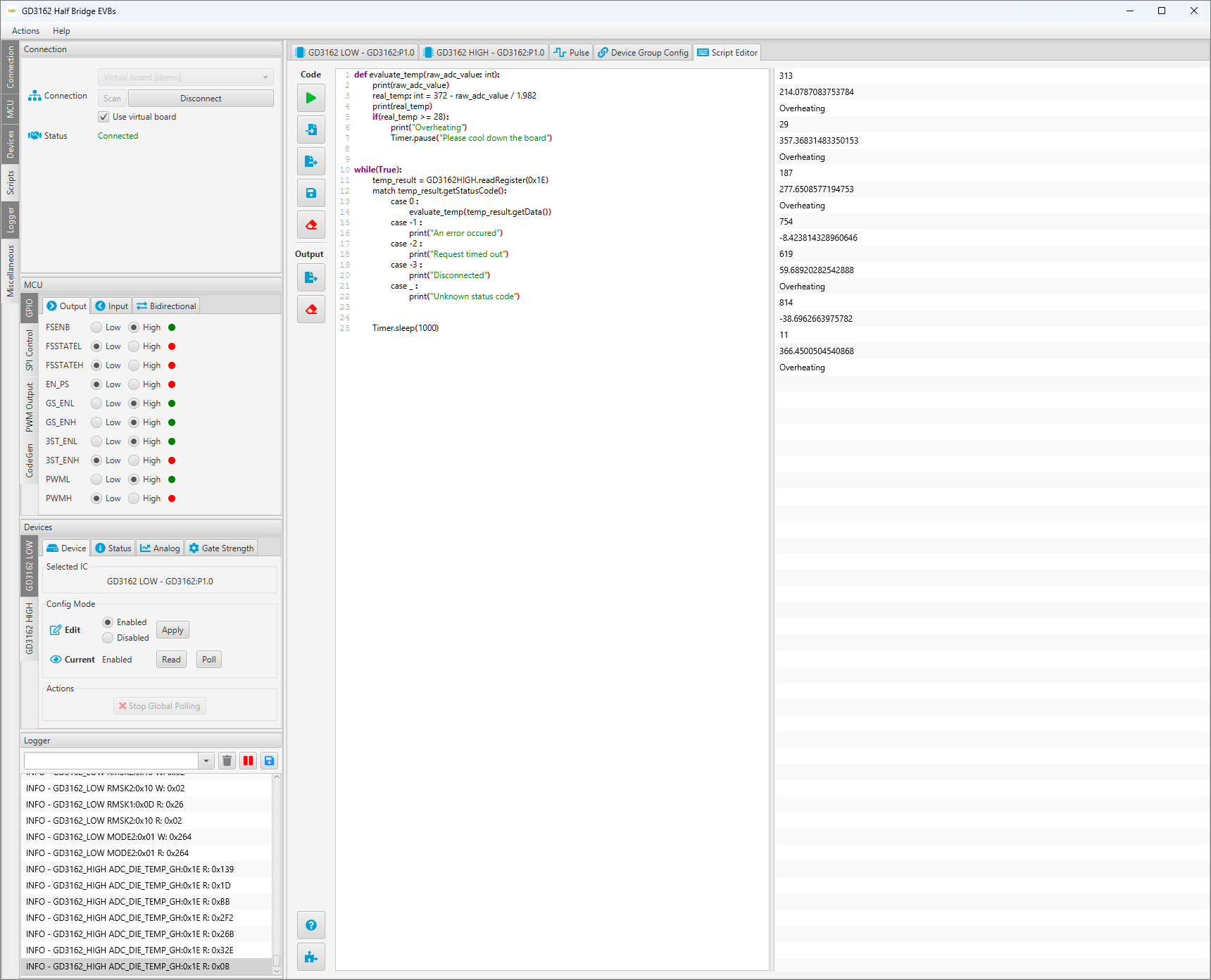Screen dimensions: 1211x980
Task: Click the Disconnect button
Action: pyautogui.click(x=201, y=99)
